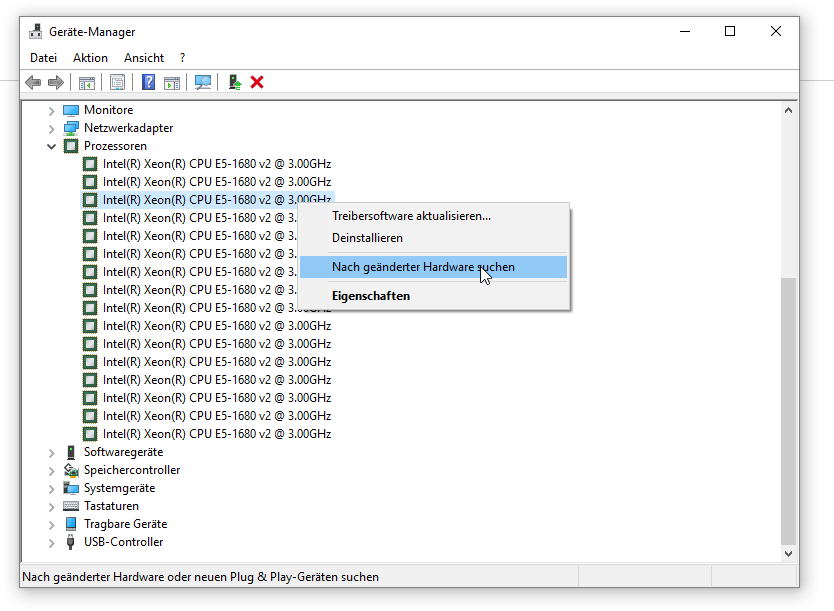Choose Nach geänderter Hardware suchen entry
The image size is (834, 611).
(433, 267)
